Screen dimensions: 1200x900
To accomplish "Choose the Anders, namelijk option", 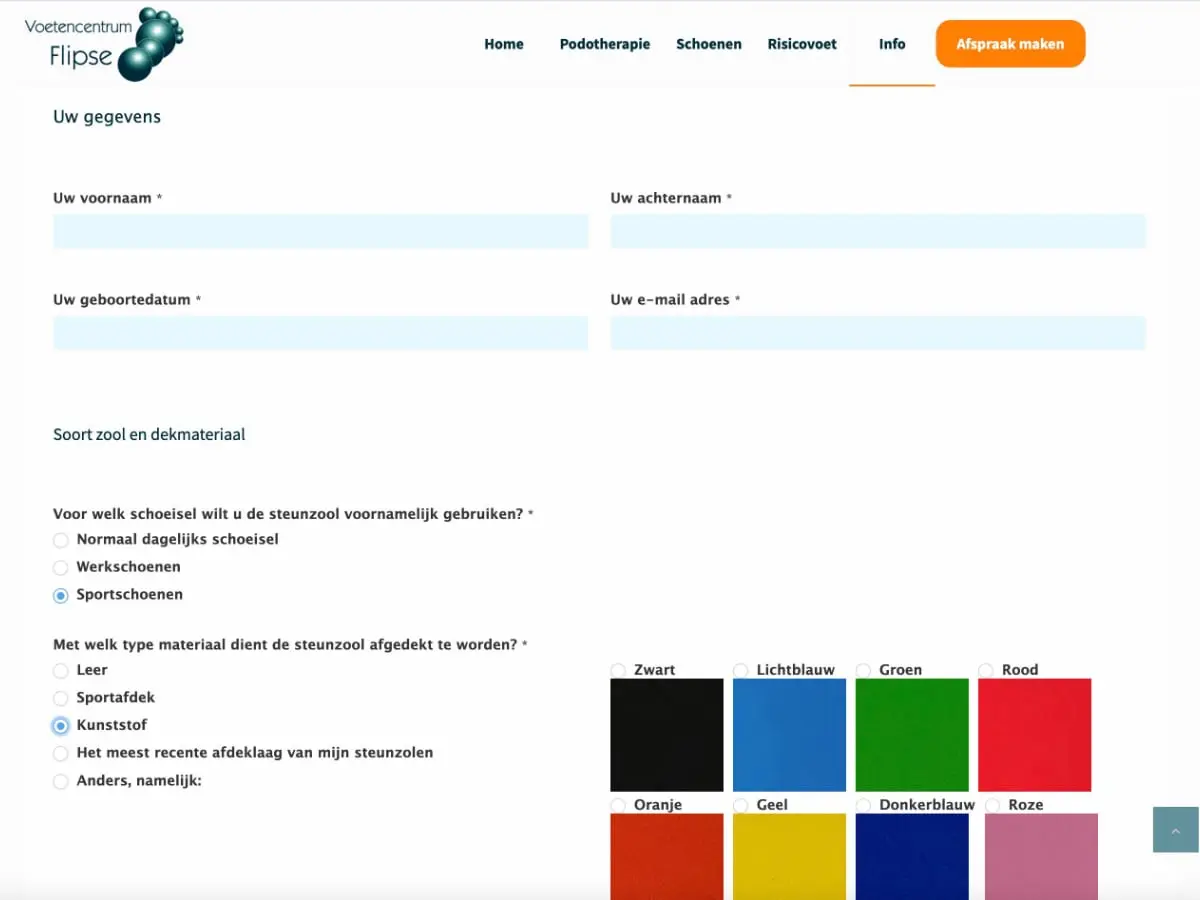I will point(61,781).
